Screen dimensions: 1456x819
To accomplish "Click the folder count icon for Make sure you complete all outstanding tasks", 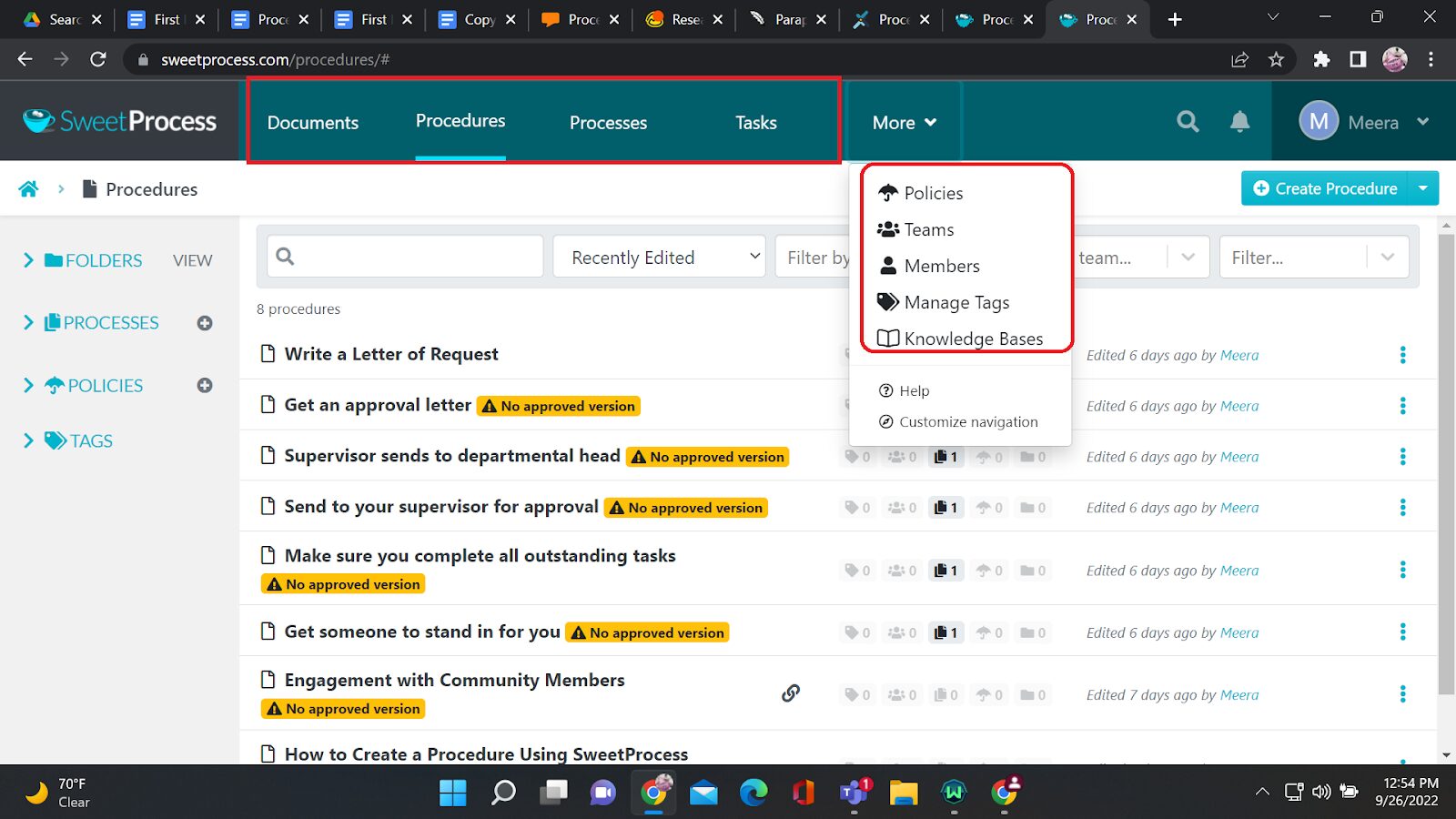I will coord(1033,571).
